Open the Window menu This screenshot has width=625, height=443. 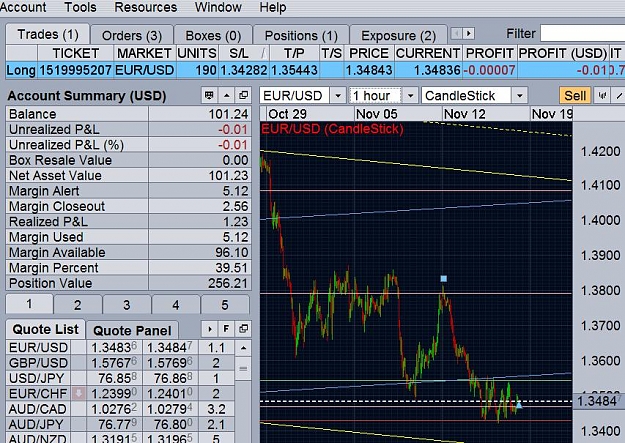click(x=218, y=7)
